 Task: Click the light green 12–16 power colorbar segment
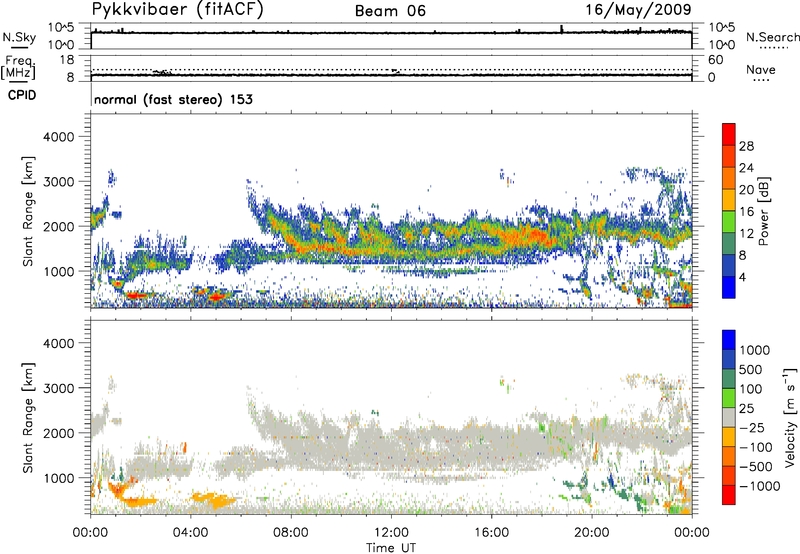729,221
